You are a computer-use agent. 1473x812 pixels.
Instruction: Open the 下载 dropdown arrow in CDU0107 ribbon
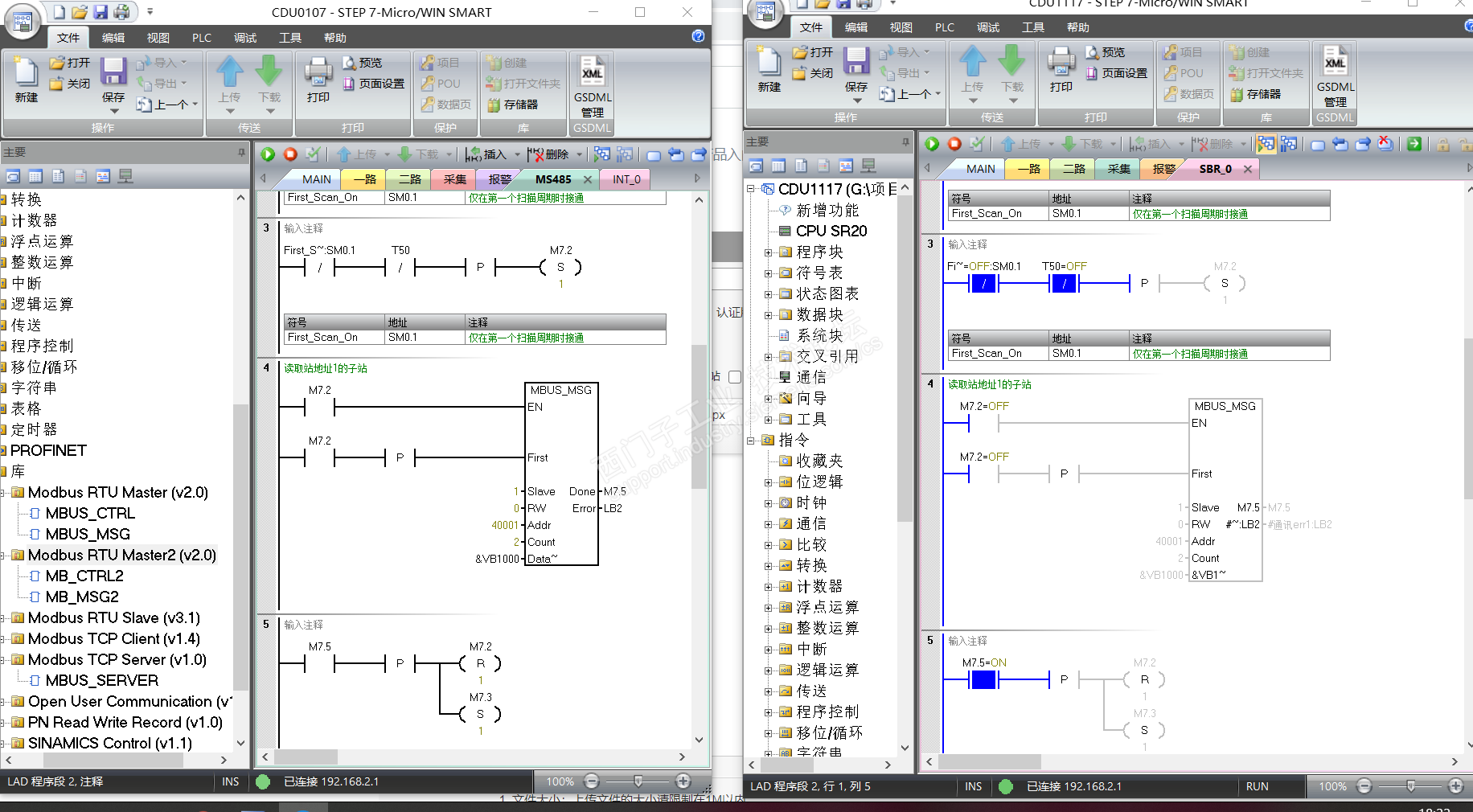(x=269, y=110)
